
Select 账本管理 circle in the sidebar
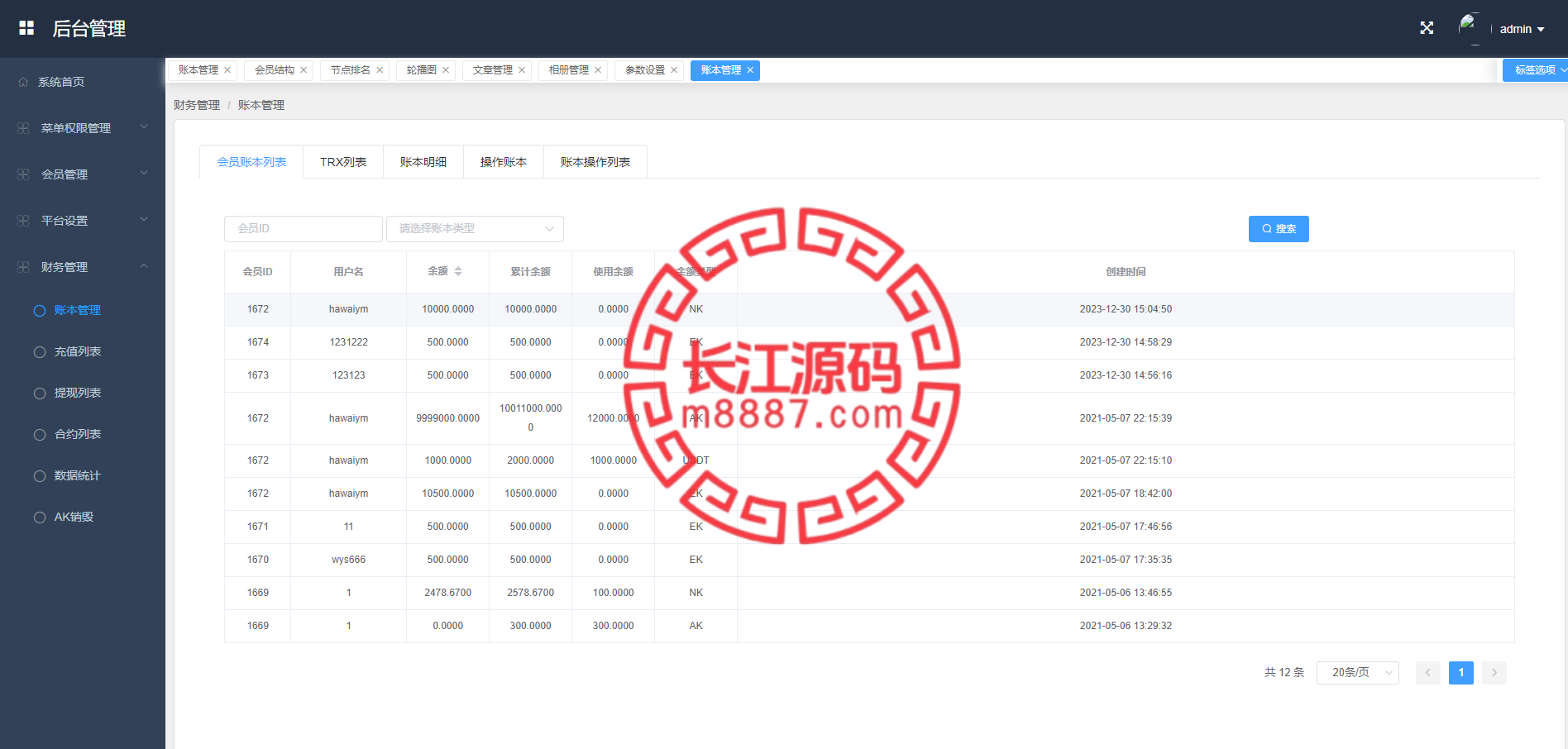tap(39, 311)
